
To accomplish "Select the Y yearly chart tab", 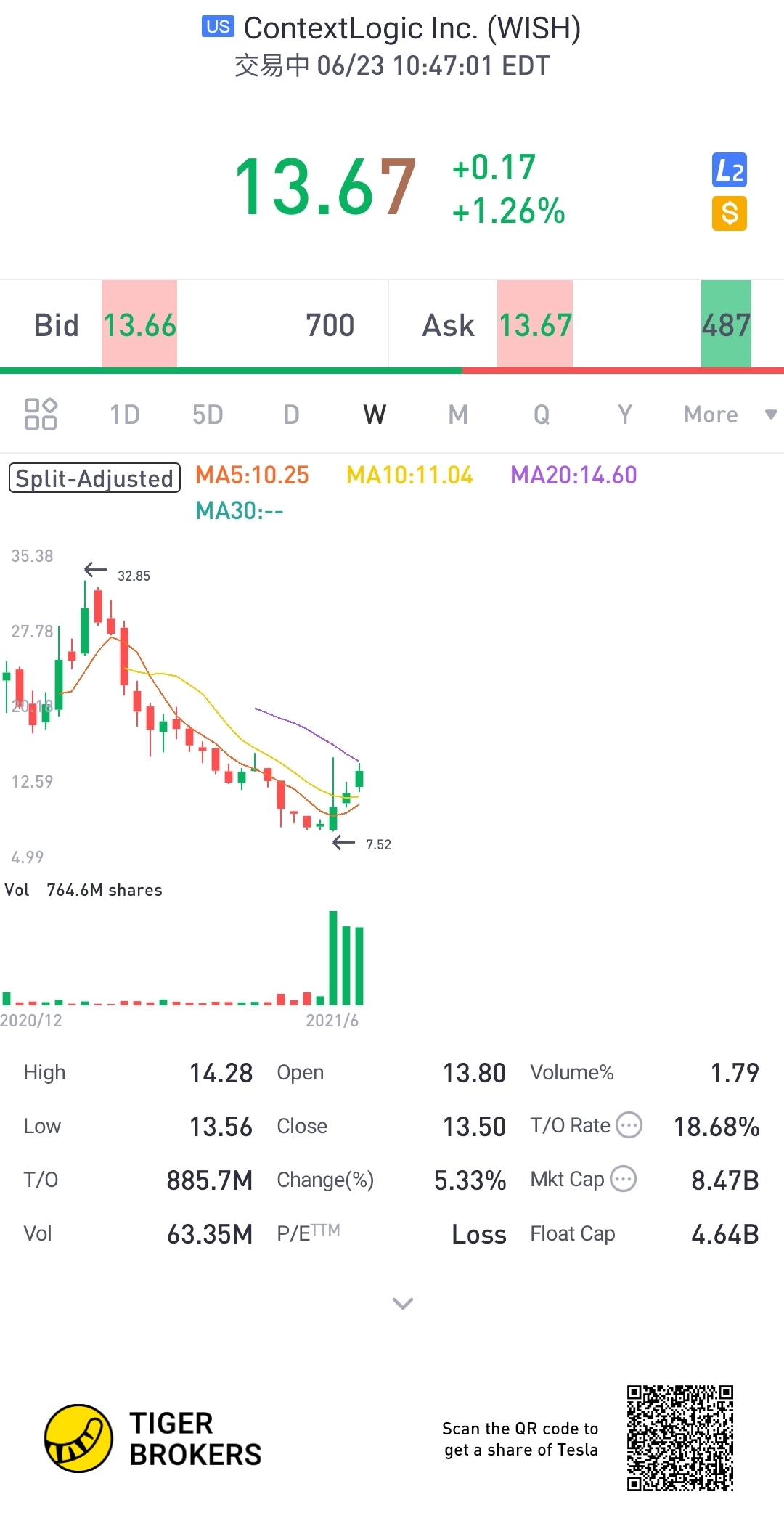I will 625,415.
